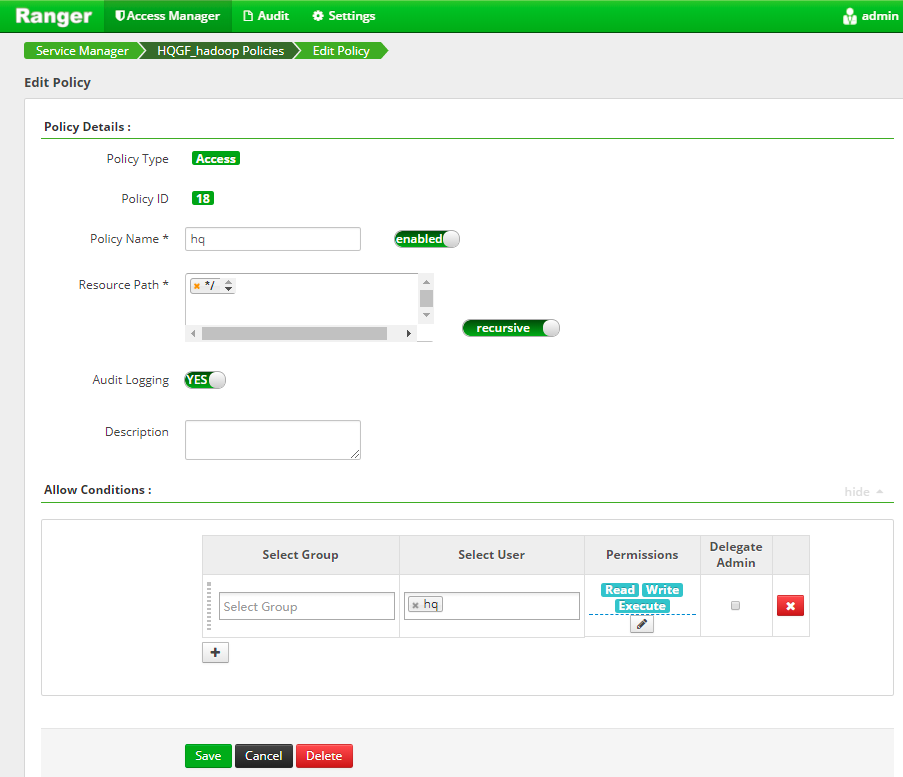Delete the condition row with red X
The width and height of the screenshot is (903, 777).
click(790, 605)
